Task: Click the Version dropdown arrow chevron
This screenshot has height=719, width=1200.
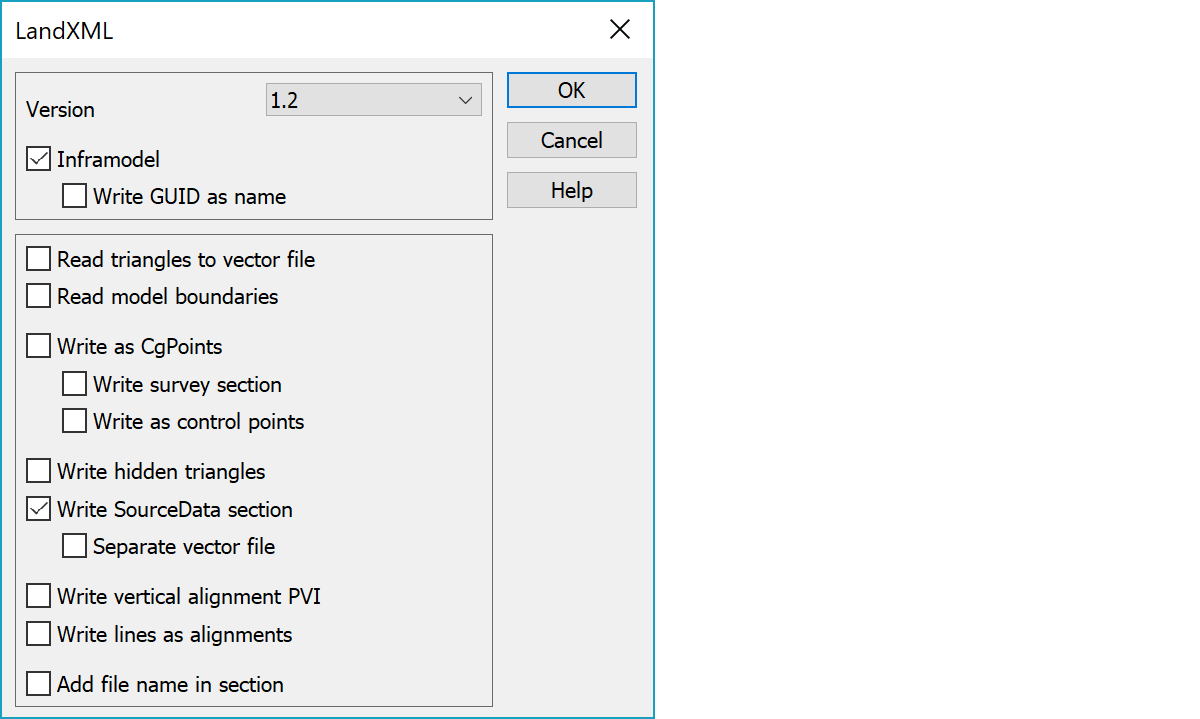Action: click(465, 100)
